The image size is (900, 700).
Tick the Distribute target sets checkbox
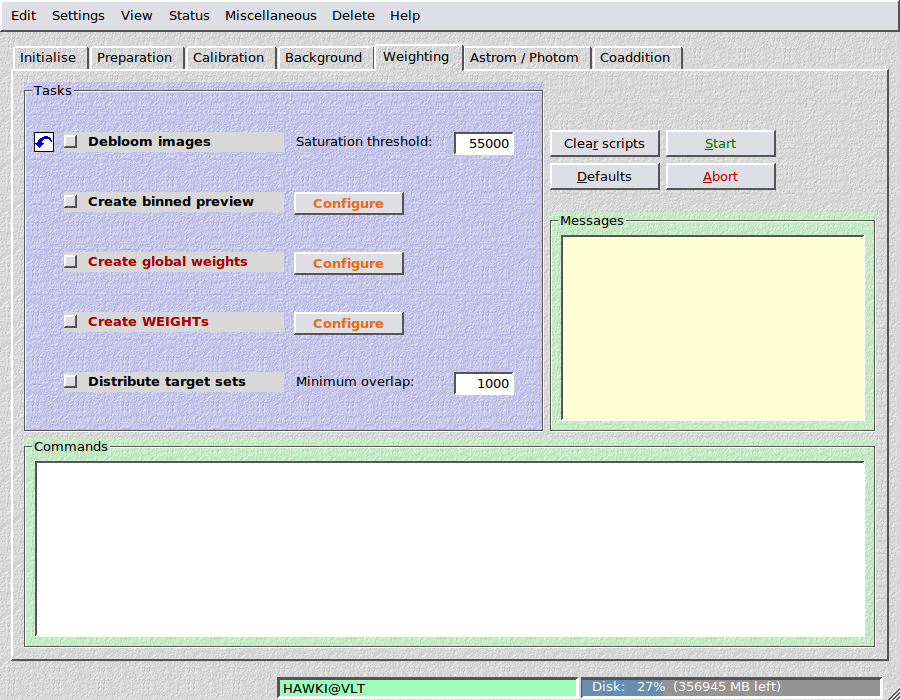[71, 382]
